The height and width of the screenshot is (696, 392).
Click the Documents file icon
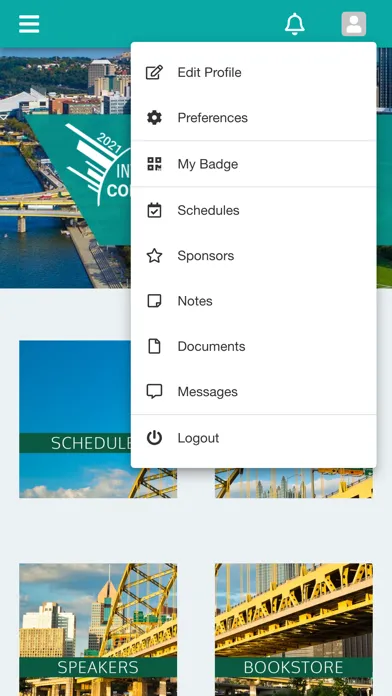(154, 346)
